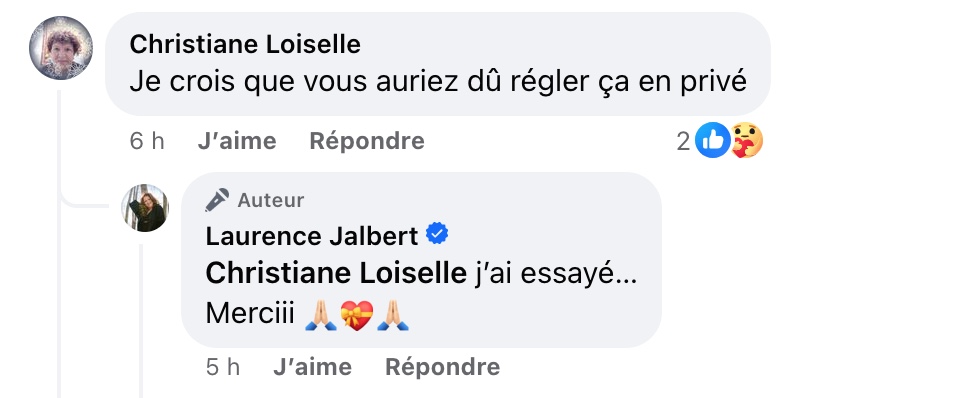974x398 pixels.
Task: Click the last praying hands emoji in reply
Action: [x=393, y=315]
